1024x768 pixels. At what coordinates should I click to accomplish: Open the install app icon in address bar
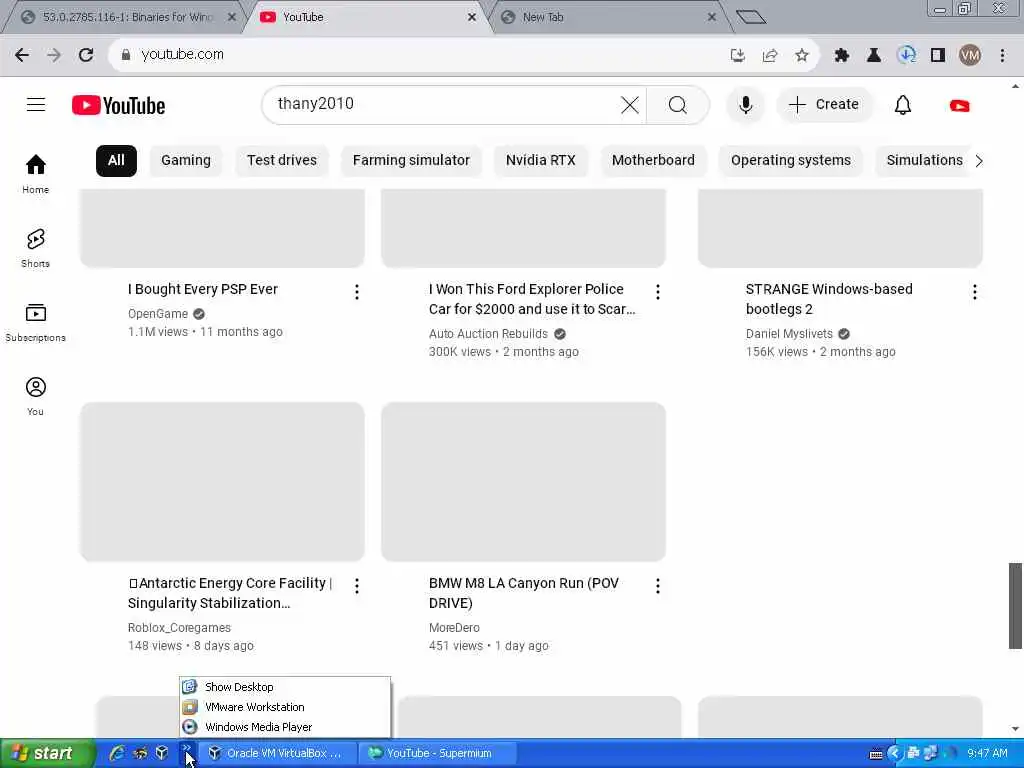[738, 56]
